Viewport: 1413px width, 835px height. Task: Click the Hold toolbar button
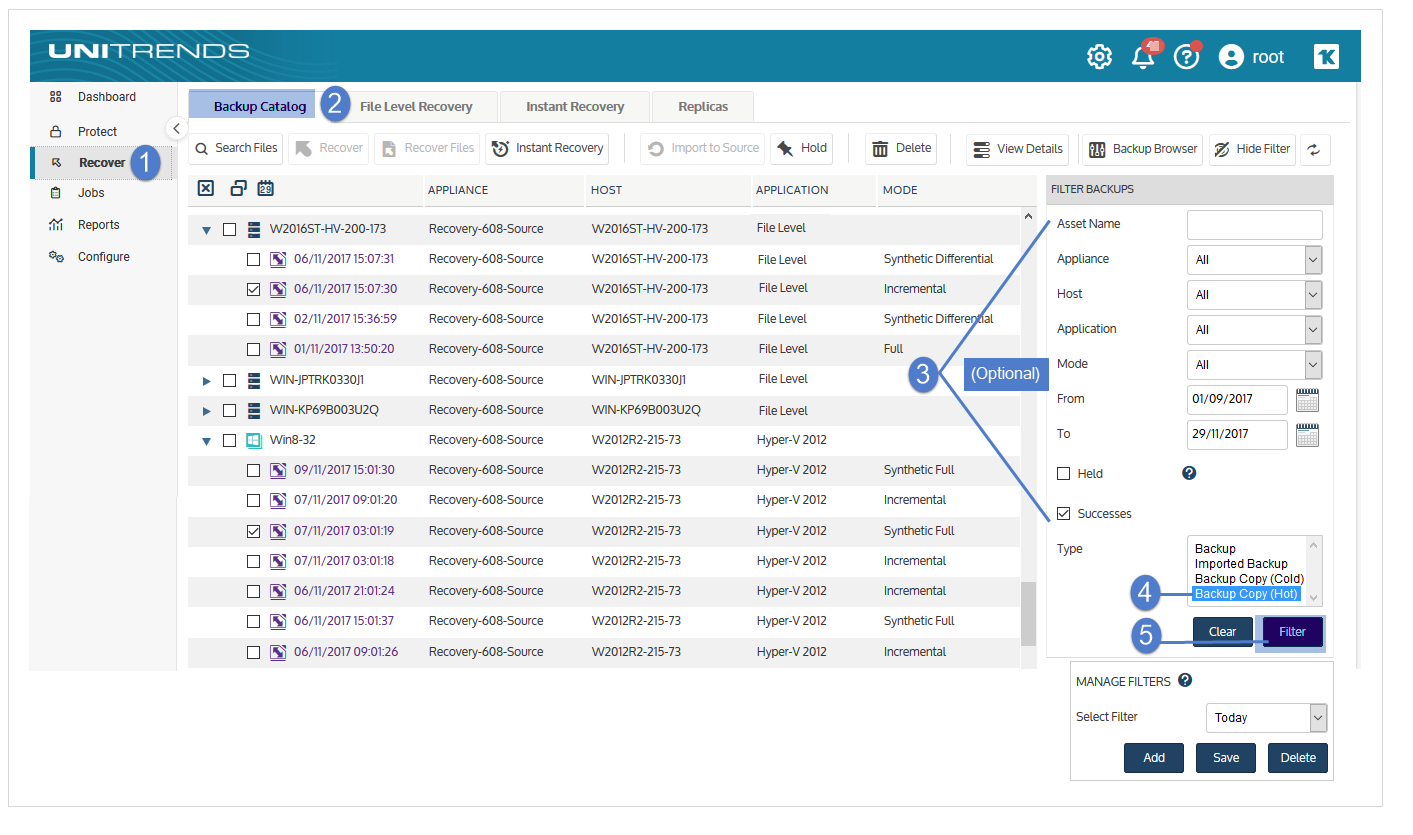802,148
